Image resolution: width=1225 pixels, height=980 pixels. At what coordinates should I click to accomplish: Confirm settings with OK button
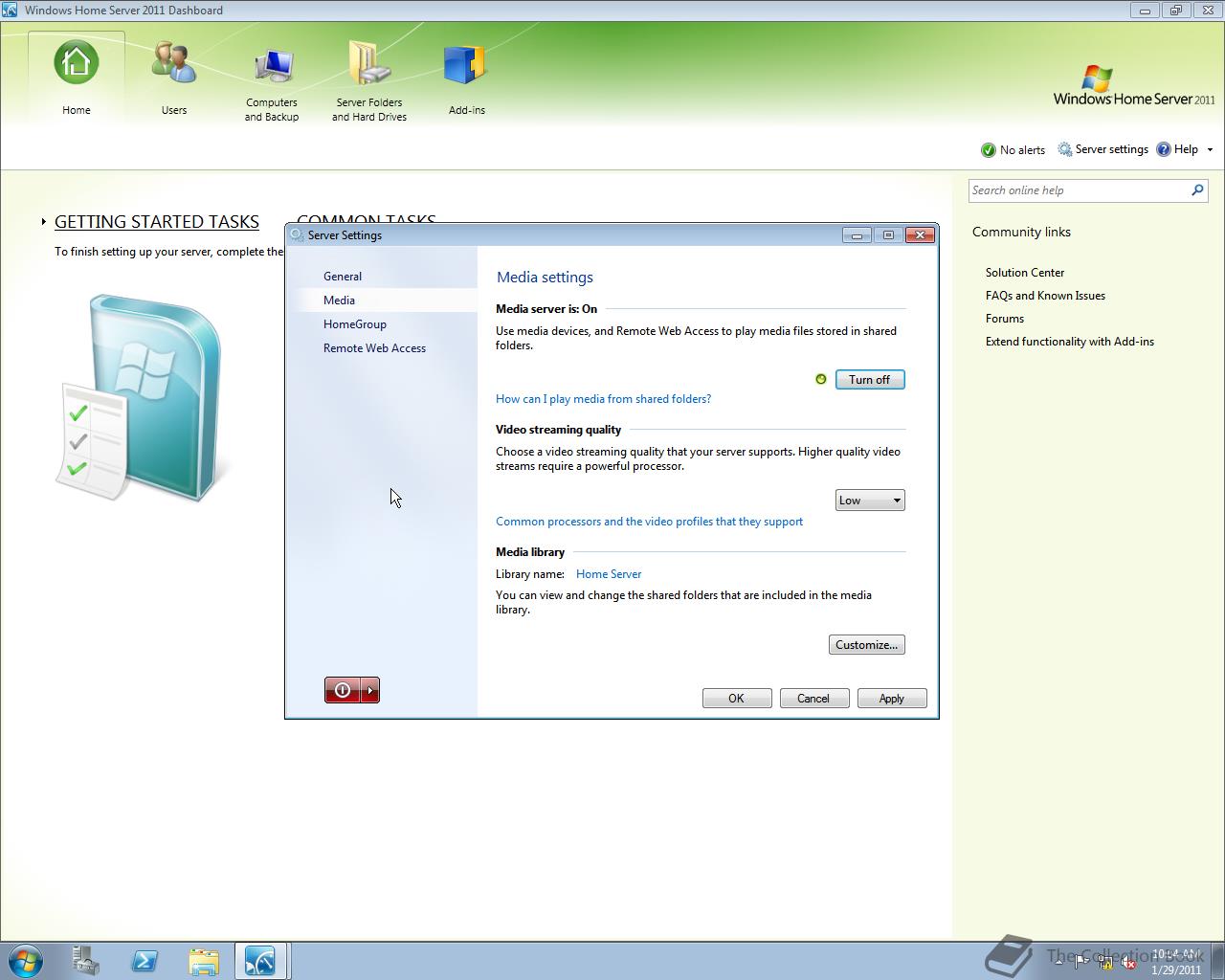tap(737, 699)
